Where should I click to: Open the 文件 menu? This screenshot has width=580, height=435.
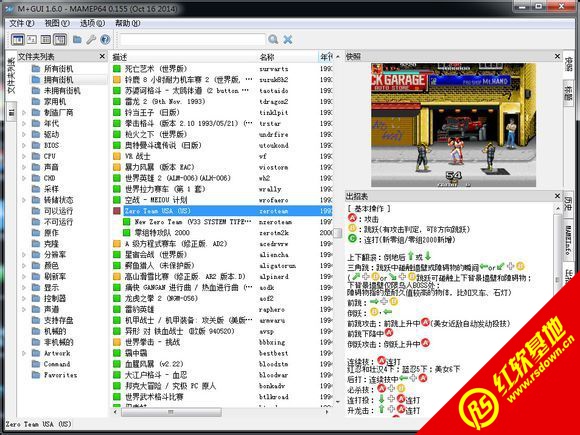pos(21,23)
